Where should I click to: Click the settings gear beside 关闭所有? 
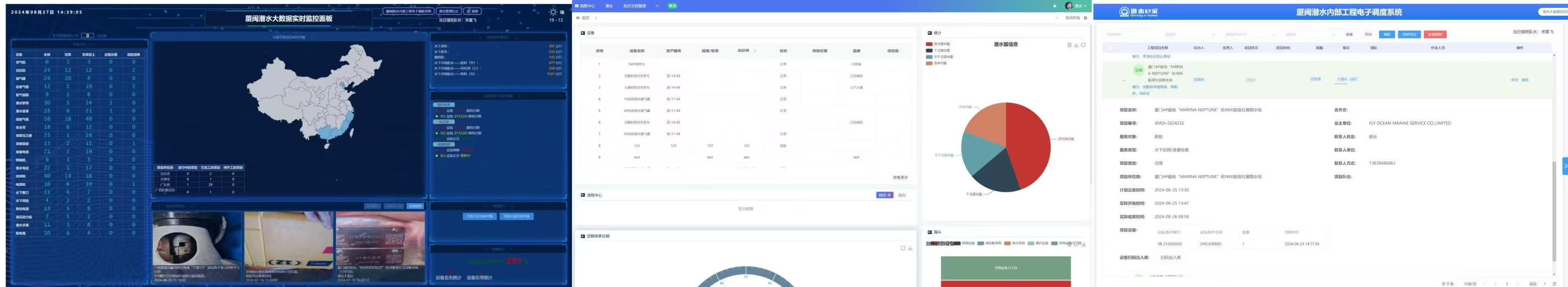(1086, 18)
